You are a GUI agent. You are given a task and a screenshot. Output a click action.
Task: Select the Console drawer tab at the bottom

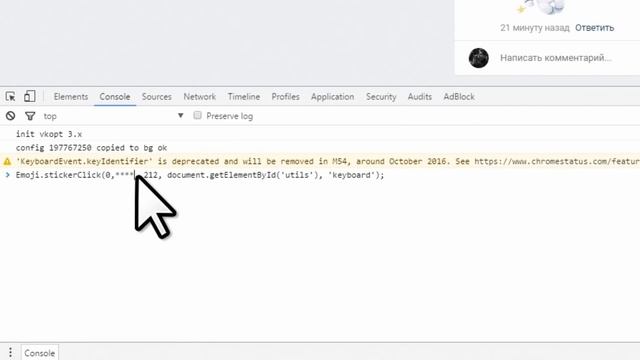[x=40, y=353]
